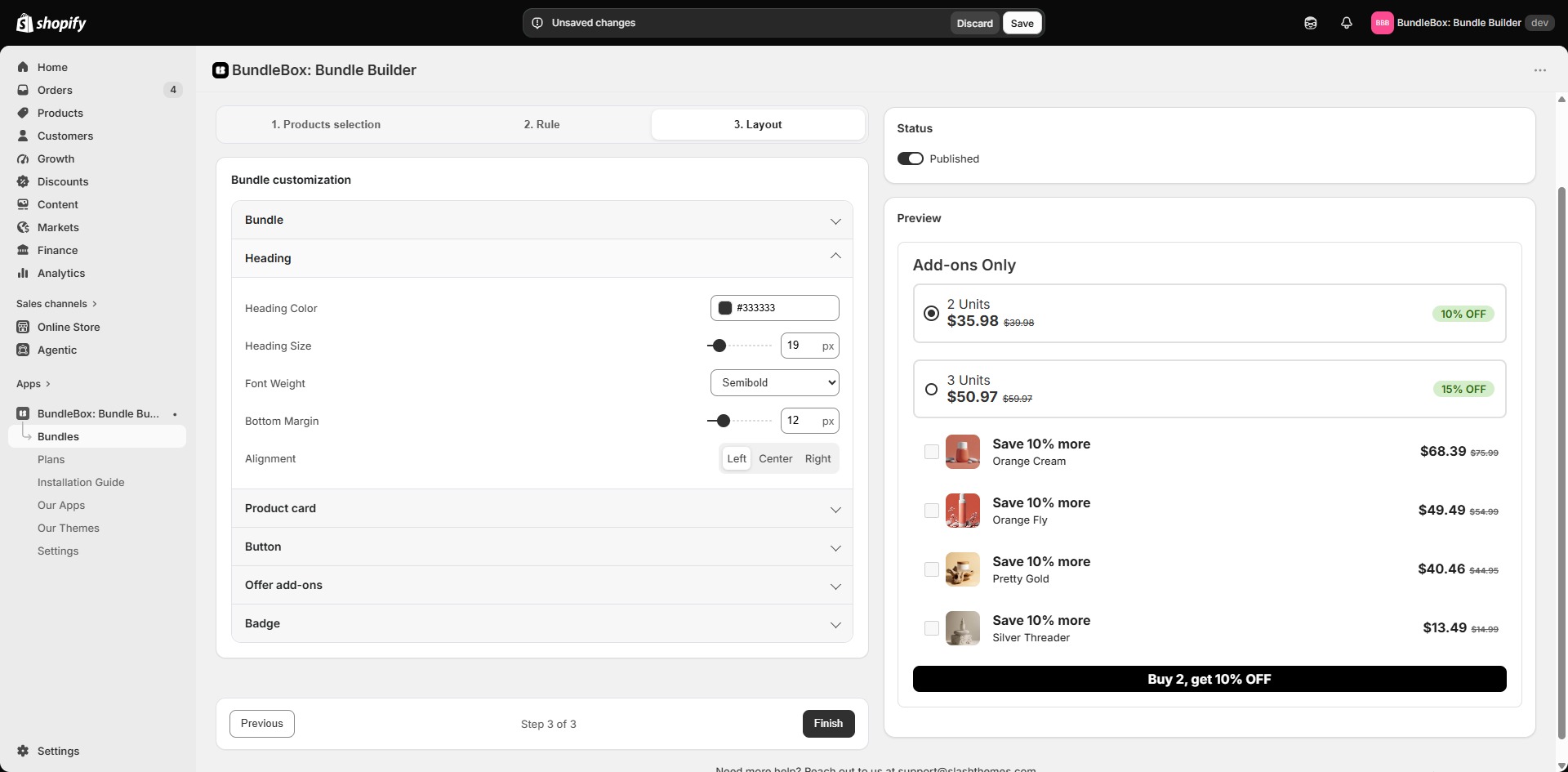Check the Orange Cream add-on checkbox
The width and height of the screenshot is (1568, 772).
coord(931,452)
